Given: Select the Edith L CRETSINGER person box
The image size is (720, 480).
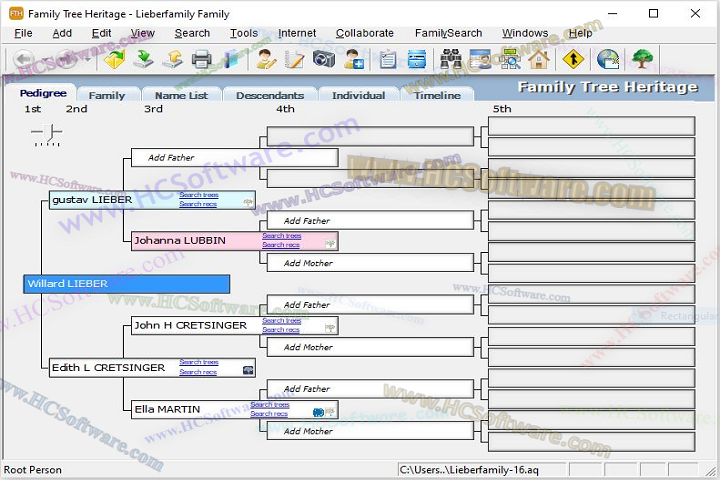Looking at the screenshot, I should click(x=152, y=367).
